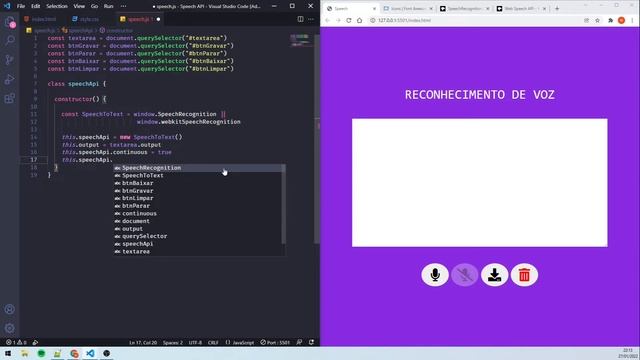Change the Spaces: 2 indentation setting
This screenshot has width=640, height=360.
(173, 342)
